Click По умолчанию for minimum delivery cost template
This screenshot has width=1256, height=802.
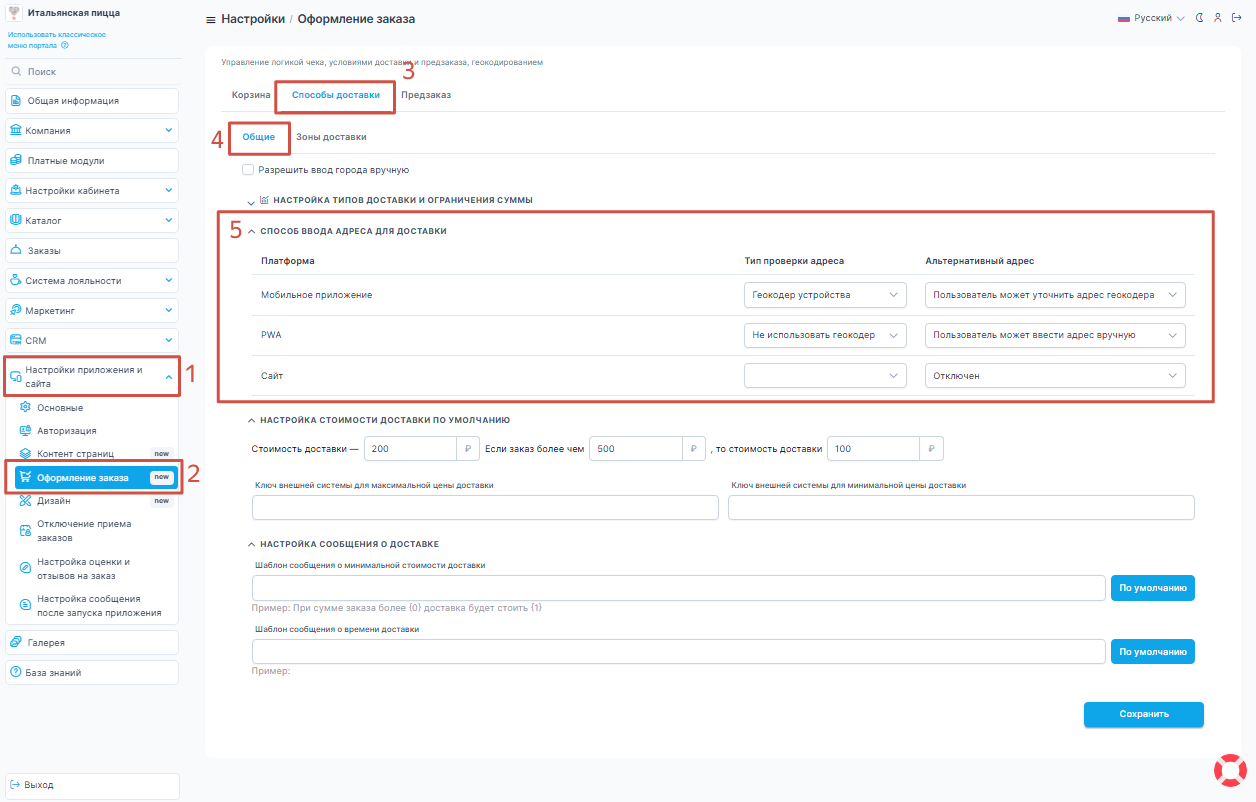coord(1152,588)
